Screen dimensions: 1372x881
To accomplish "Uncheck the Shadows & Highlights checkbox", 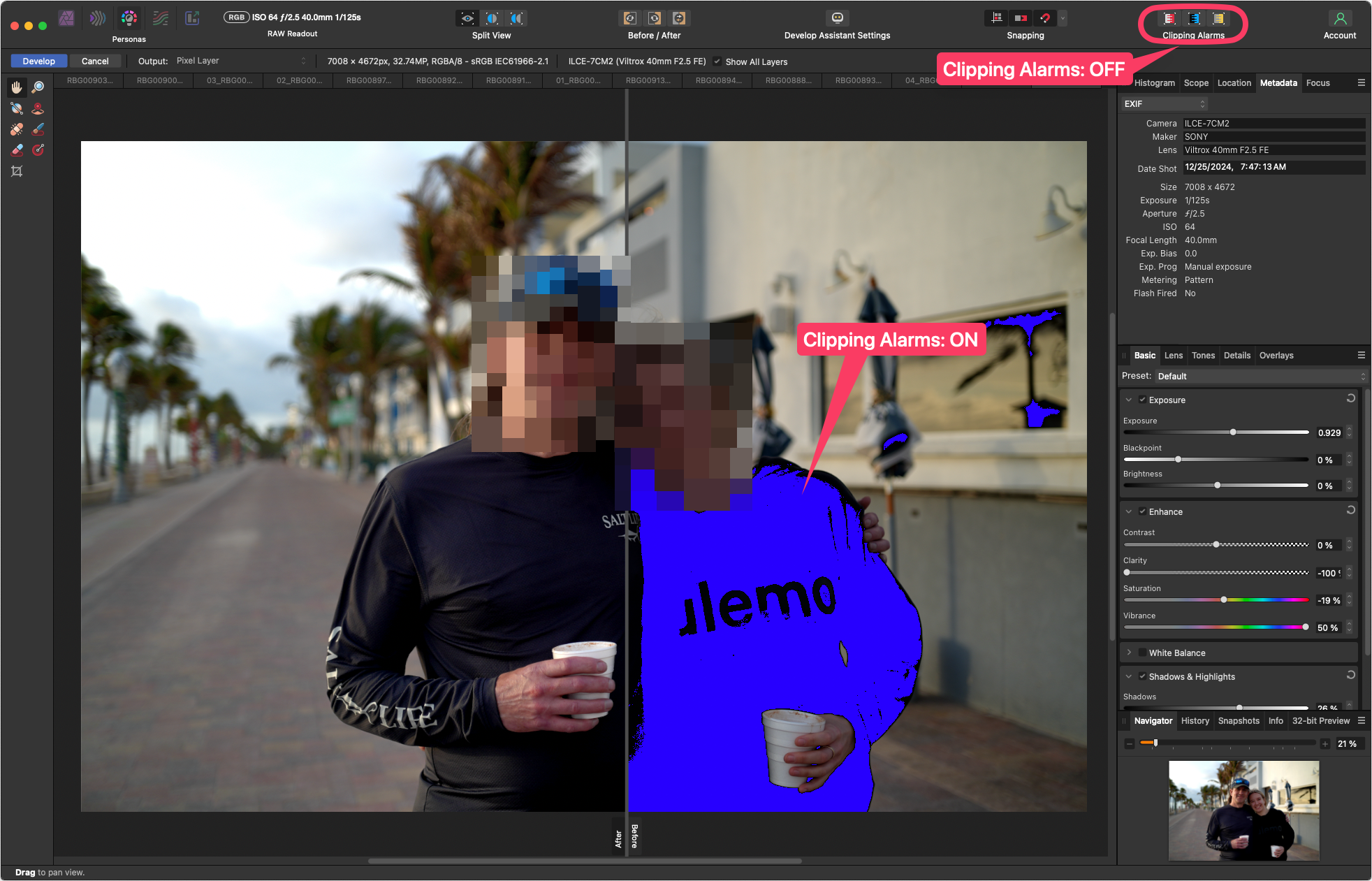I will pyautogui.click(x=1142, y=677).
